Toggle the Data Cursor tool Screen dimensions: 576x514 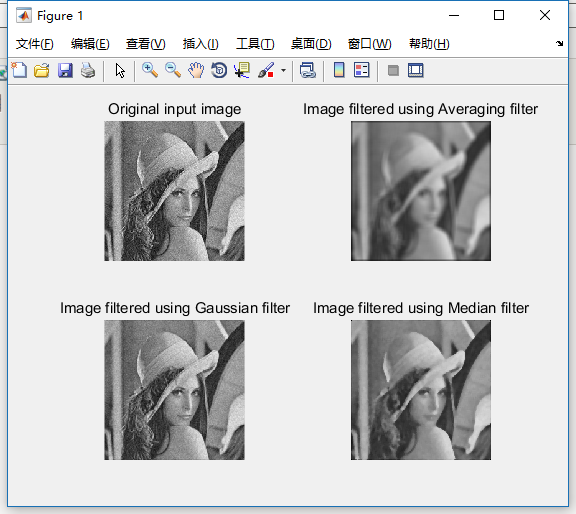(x=242, y=70)
